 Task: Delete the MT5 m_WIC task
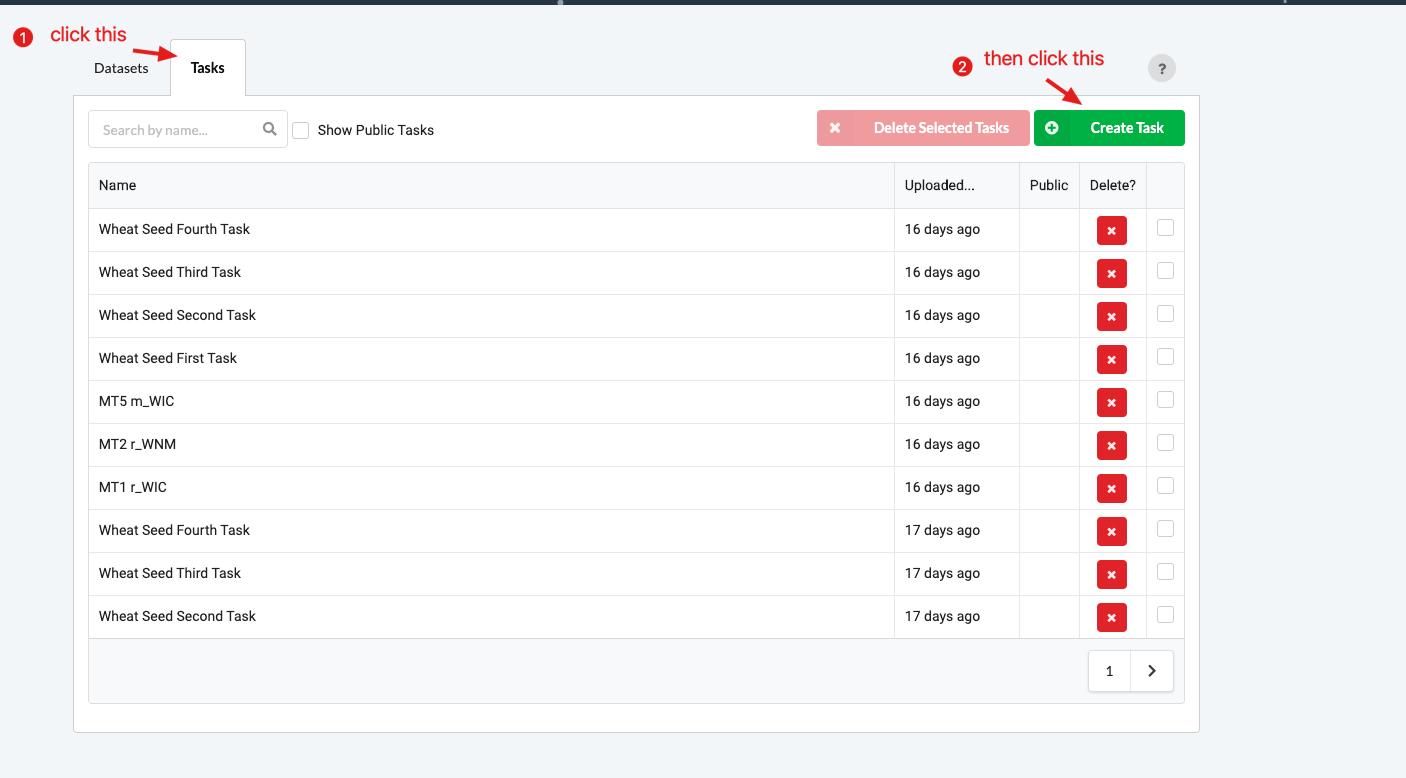point(1111,402)
